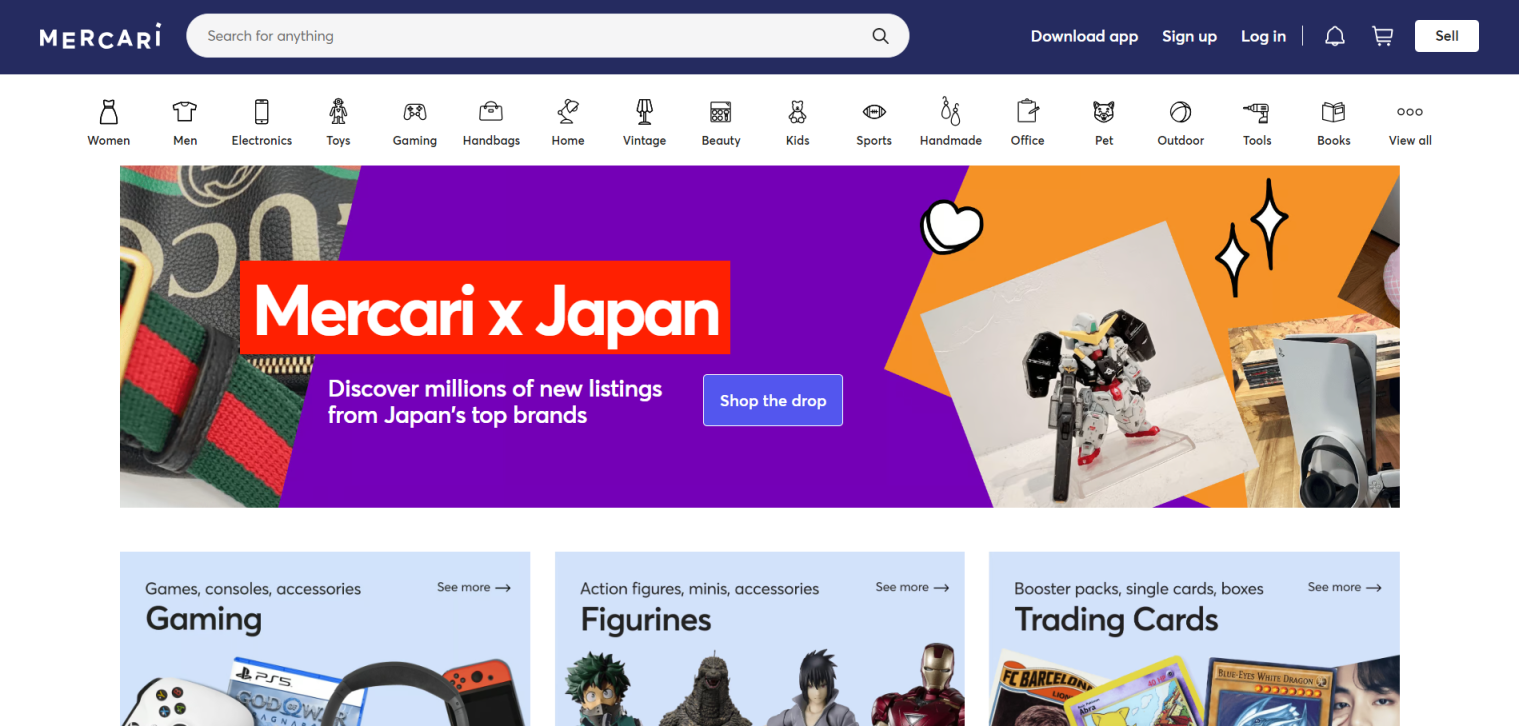Open the notifications bell icon
The height and width of the screenshot is (726, 1519).
click(1334, 35)
